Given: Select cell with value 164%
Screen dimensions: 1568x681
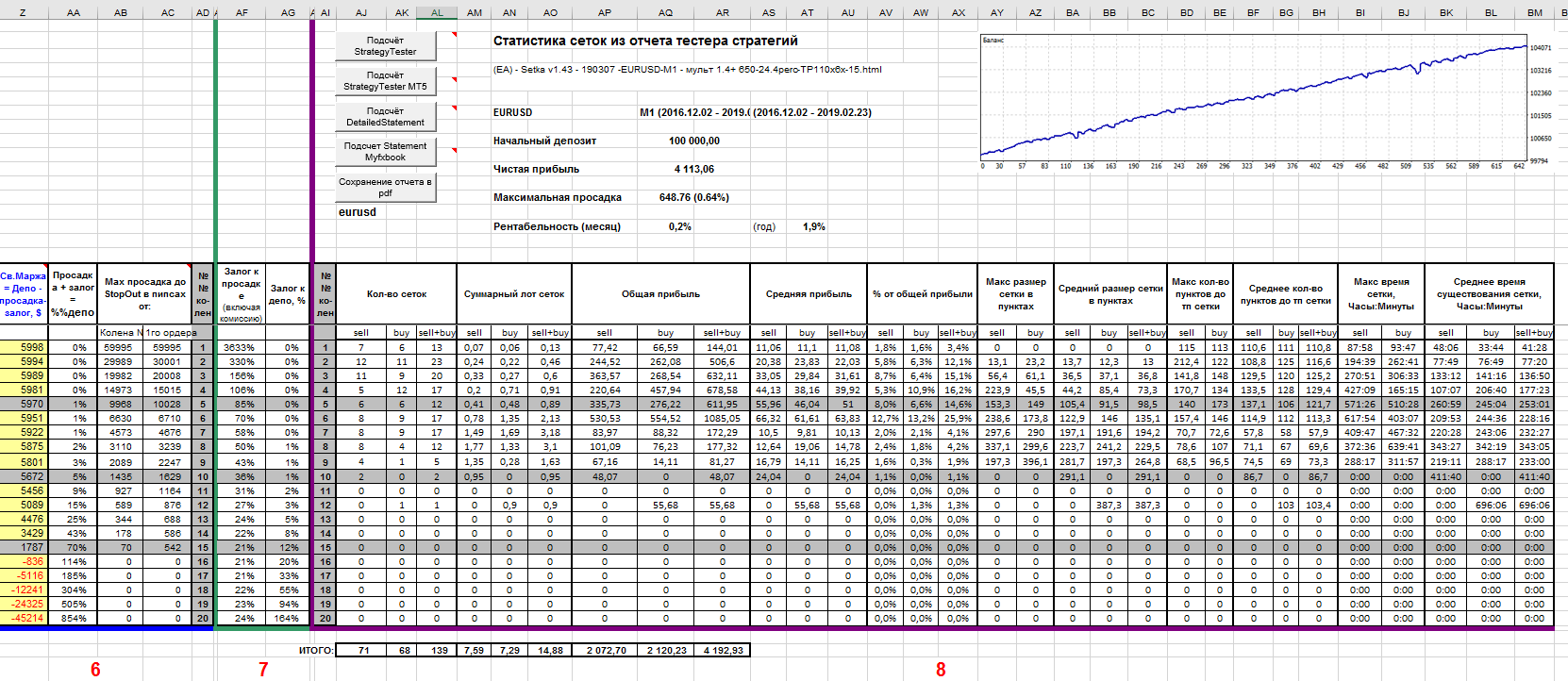Looking at the screenshot, I should (x=288, y=618).
